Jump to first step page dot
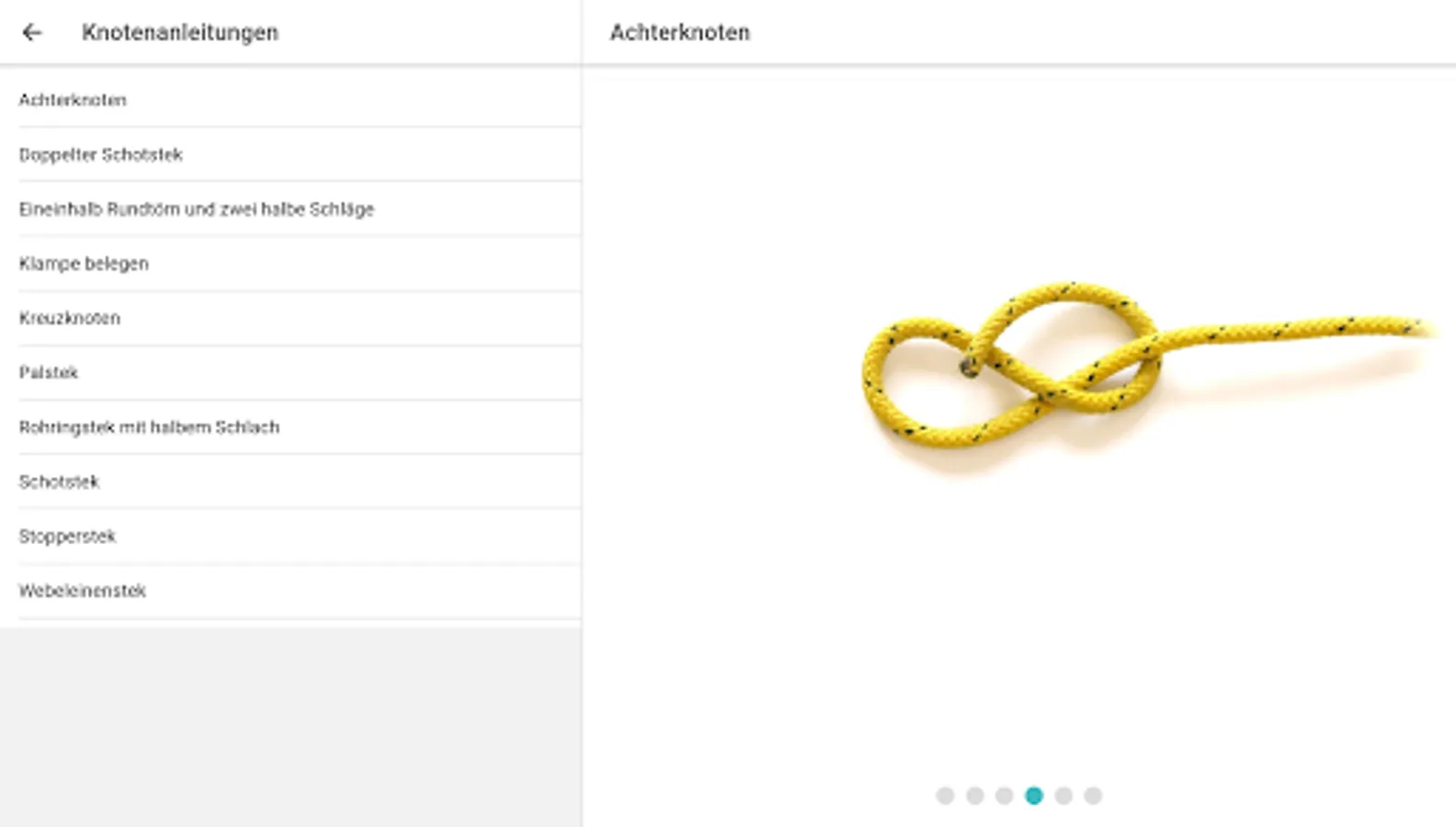Screen dimensions: 1456x827 pos(945,796)
